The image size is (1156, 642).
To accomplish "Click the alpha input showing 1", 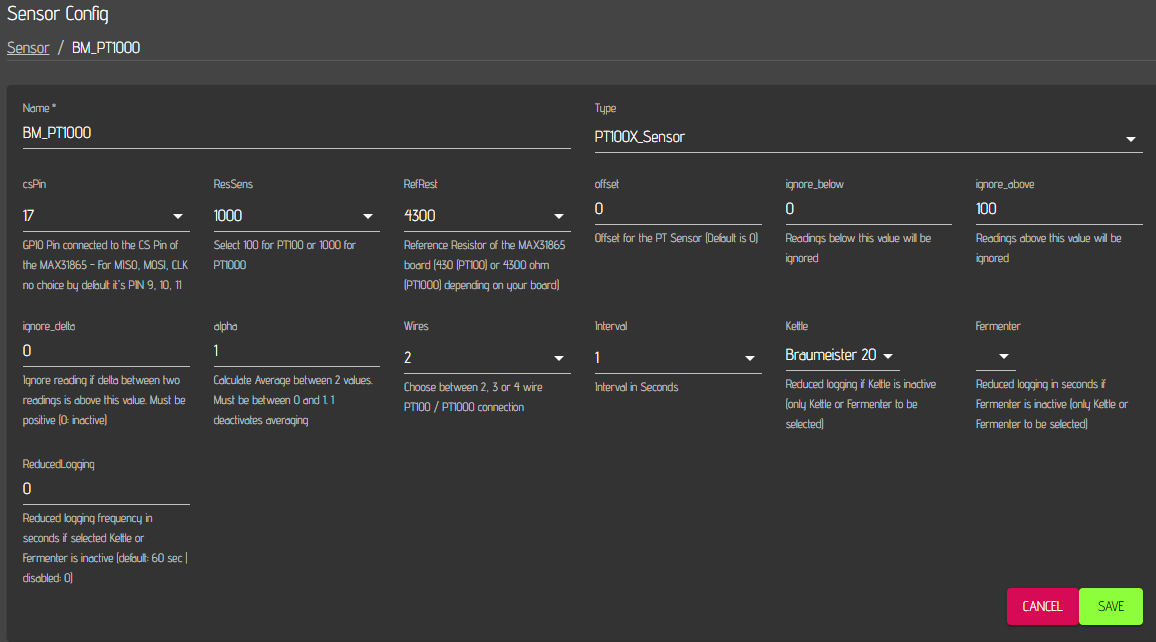I will [296, 351].
